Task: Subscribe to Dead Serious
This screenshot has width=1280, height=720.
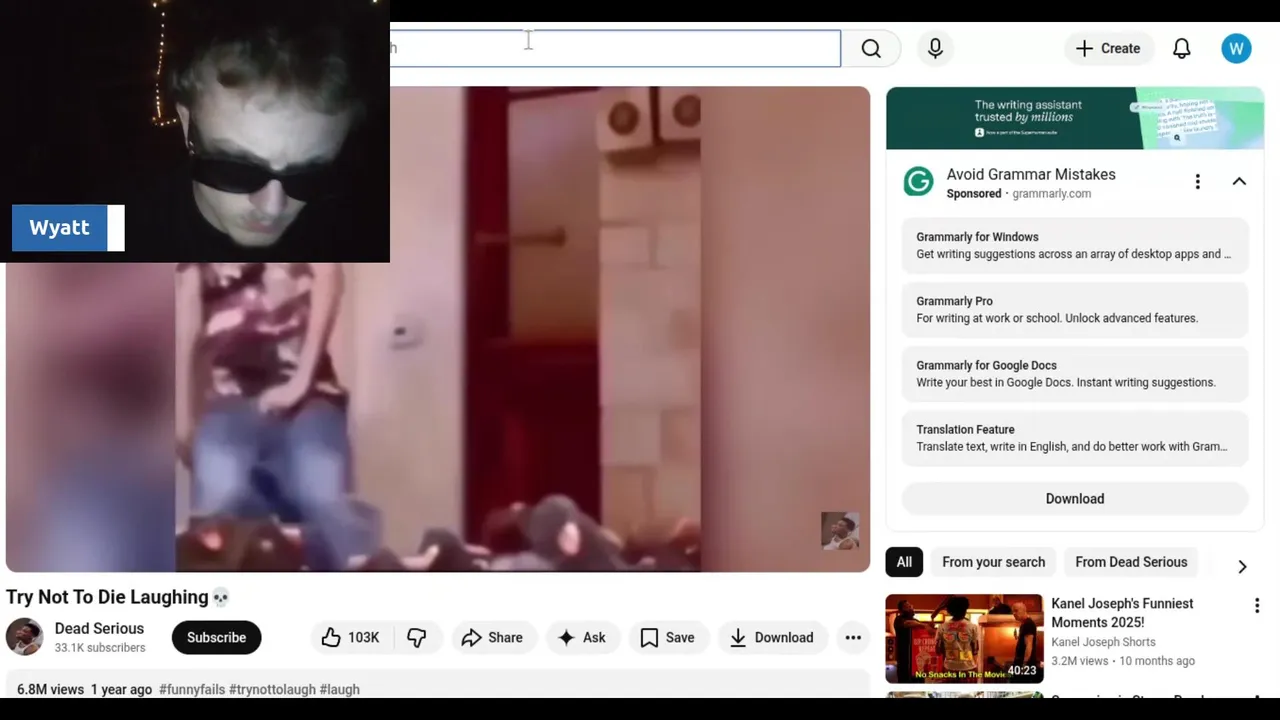Action: pyautogui.click(x=216, y=638)
